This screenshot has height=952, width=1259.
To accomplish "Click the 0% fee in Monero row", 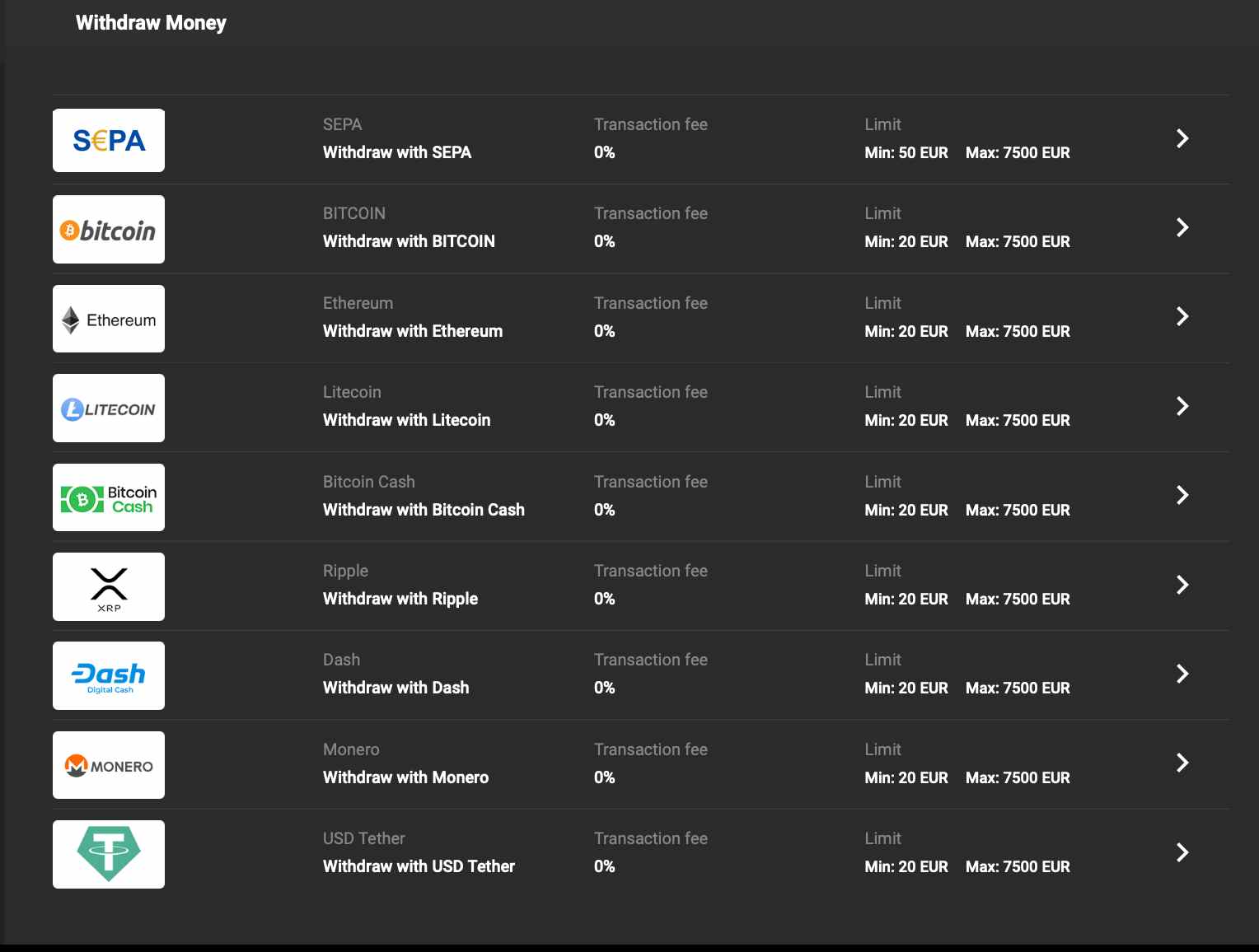I will coord(605,777).
